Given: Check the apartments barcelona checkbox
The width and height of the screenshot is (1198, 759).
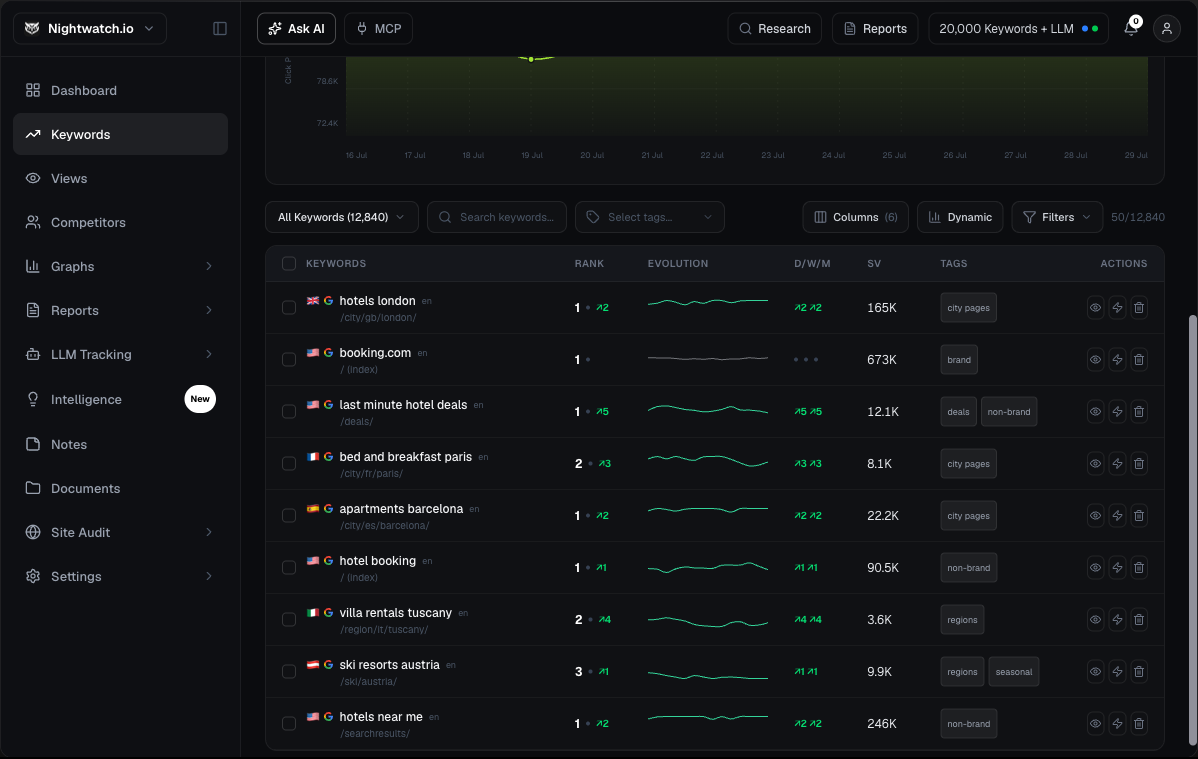Looking at the screenshot, I should click(289, 515).
